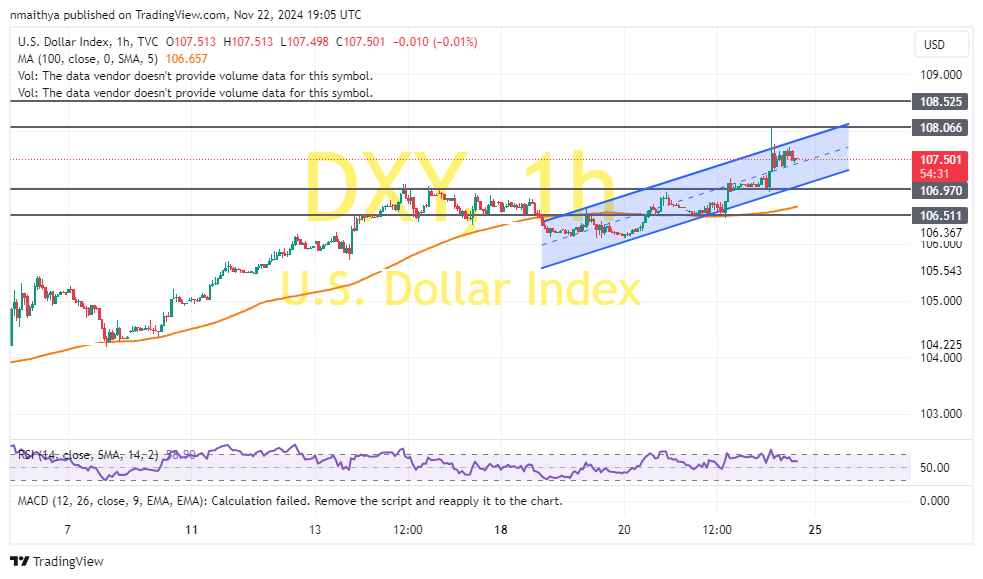Click the date label 18 on time axis
This screenshot has height=579, width=983.
(500, 530)
